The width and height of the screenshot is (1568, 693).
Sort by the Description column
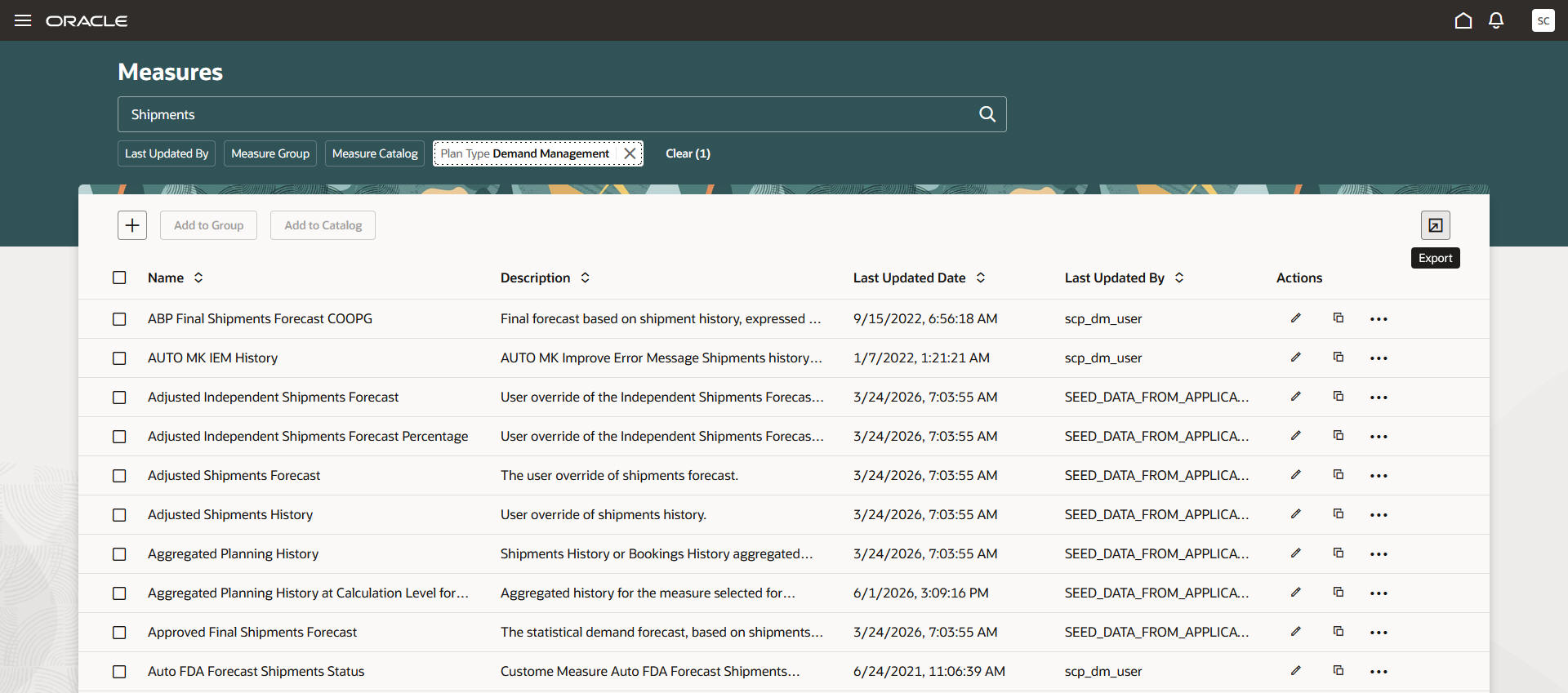pos(585,278)
